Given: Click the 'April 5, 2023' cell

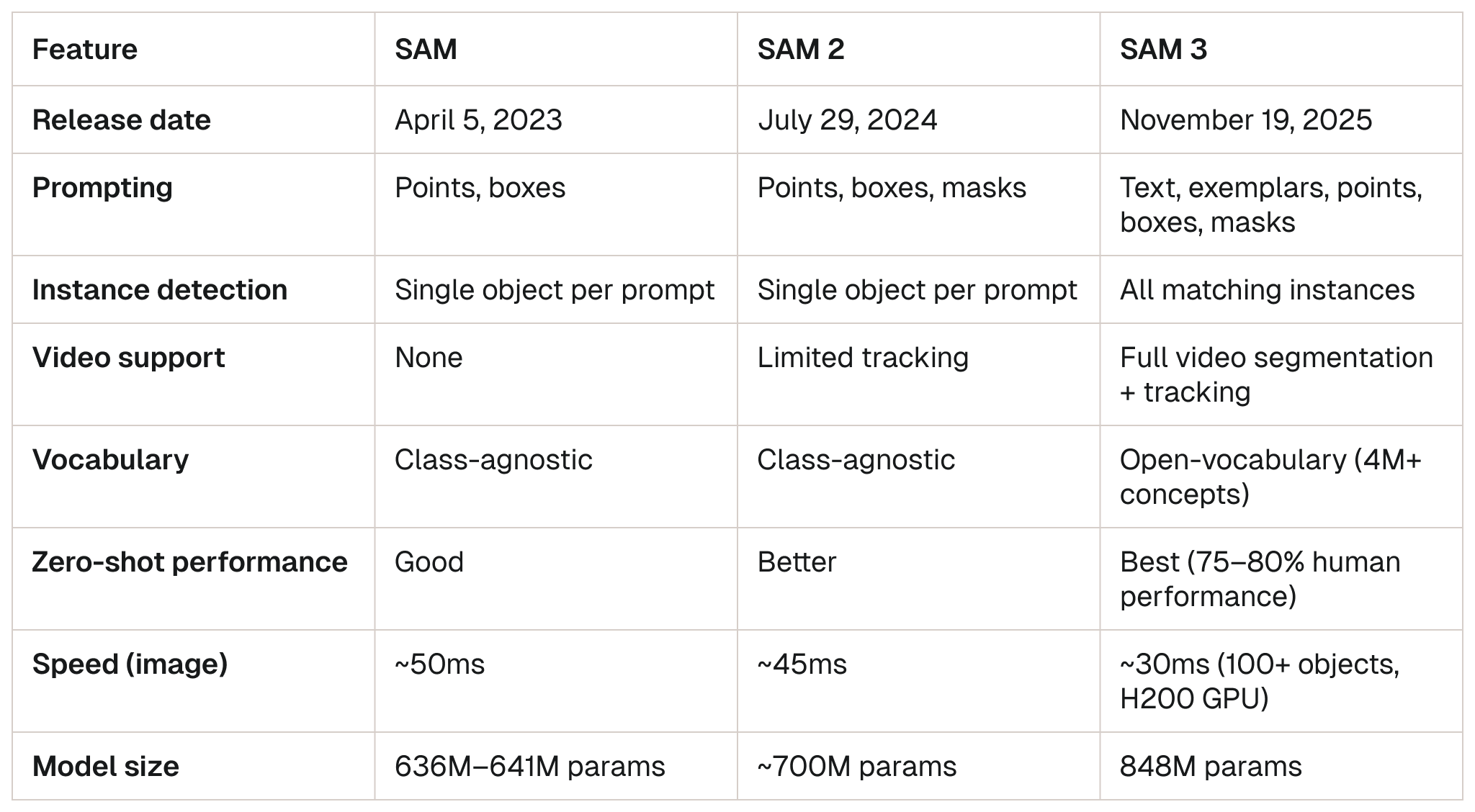Looking at the screenshot, I should point(478,119).
